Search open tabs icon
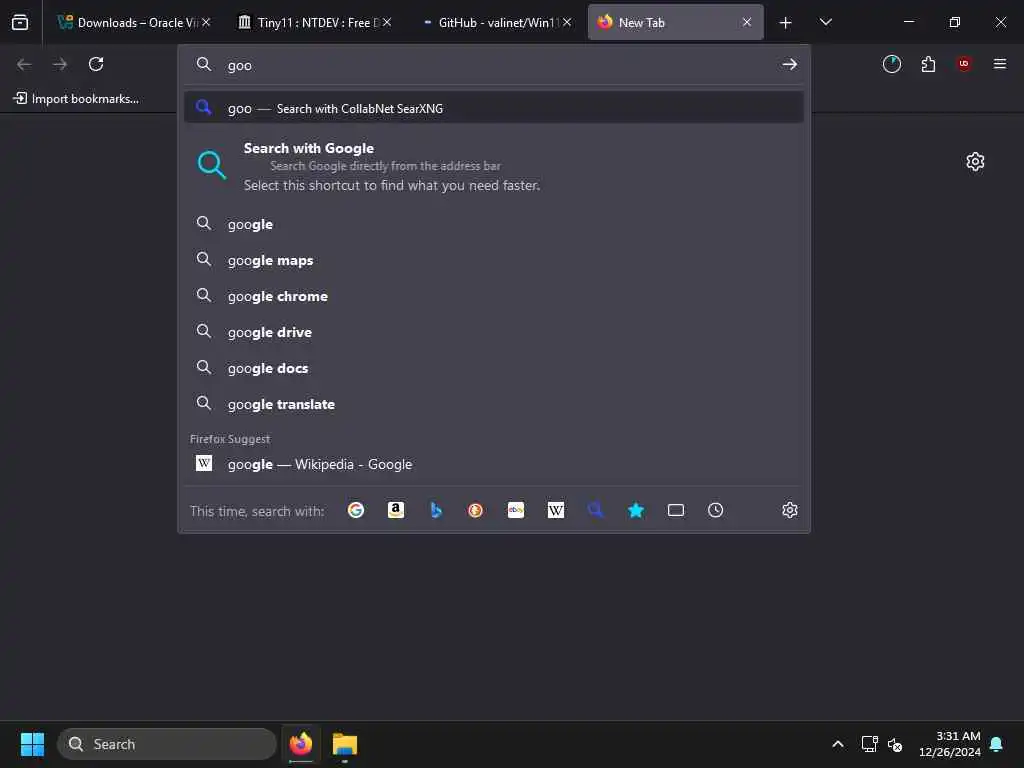This screenshot has height=768, width=1024. tap(676, 510)
